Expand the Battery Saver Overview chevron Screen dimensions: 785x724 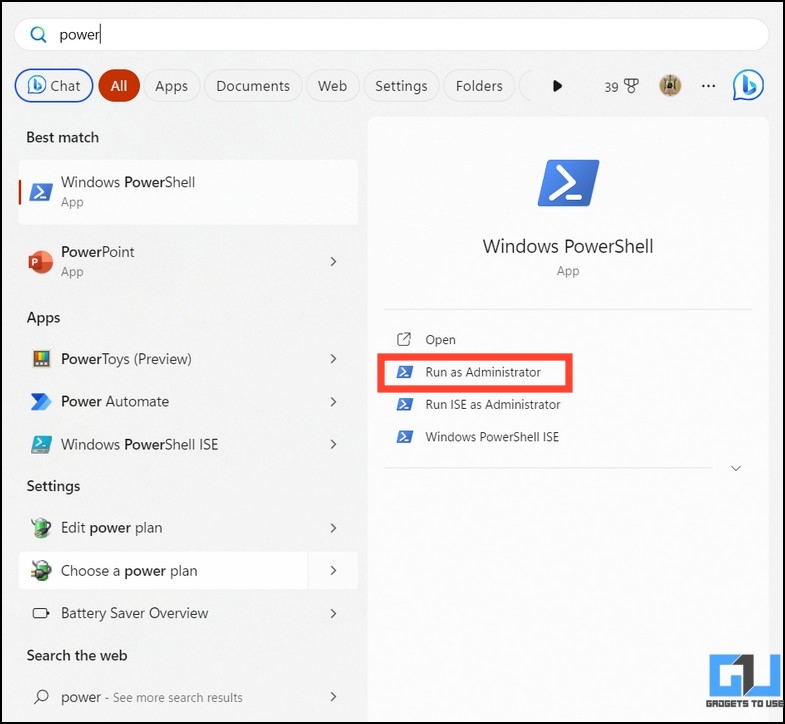333,613
